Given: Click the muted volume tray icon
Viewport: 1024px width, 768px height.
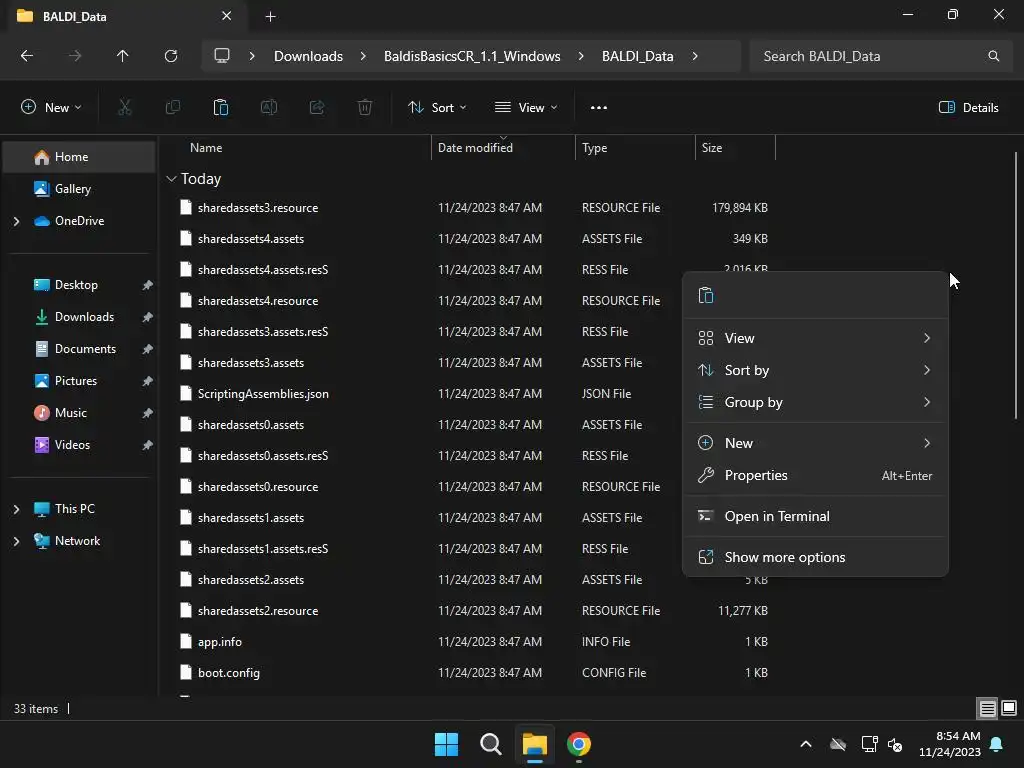Looking at the screenshot, I should 895,744.
